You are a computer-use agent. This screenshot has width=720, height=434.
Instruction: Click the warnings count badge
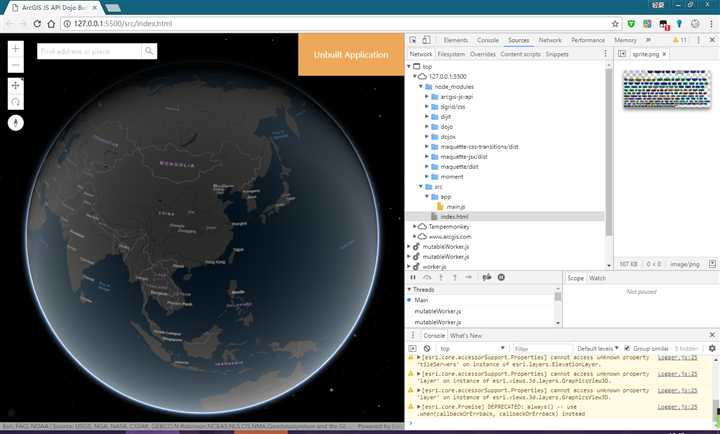(680, 40)
